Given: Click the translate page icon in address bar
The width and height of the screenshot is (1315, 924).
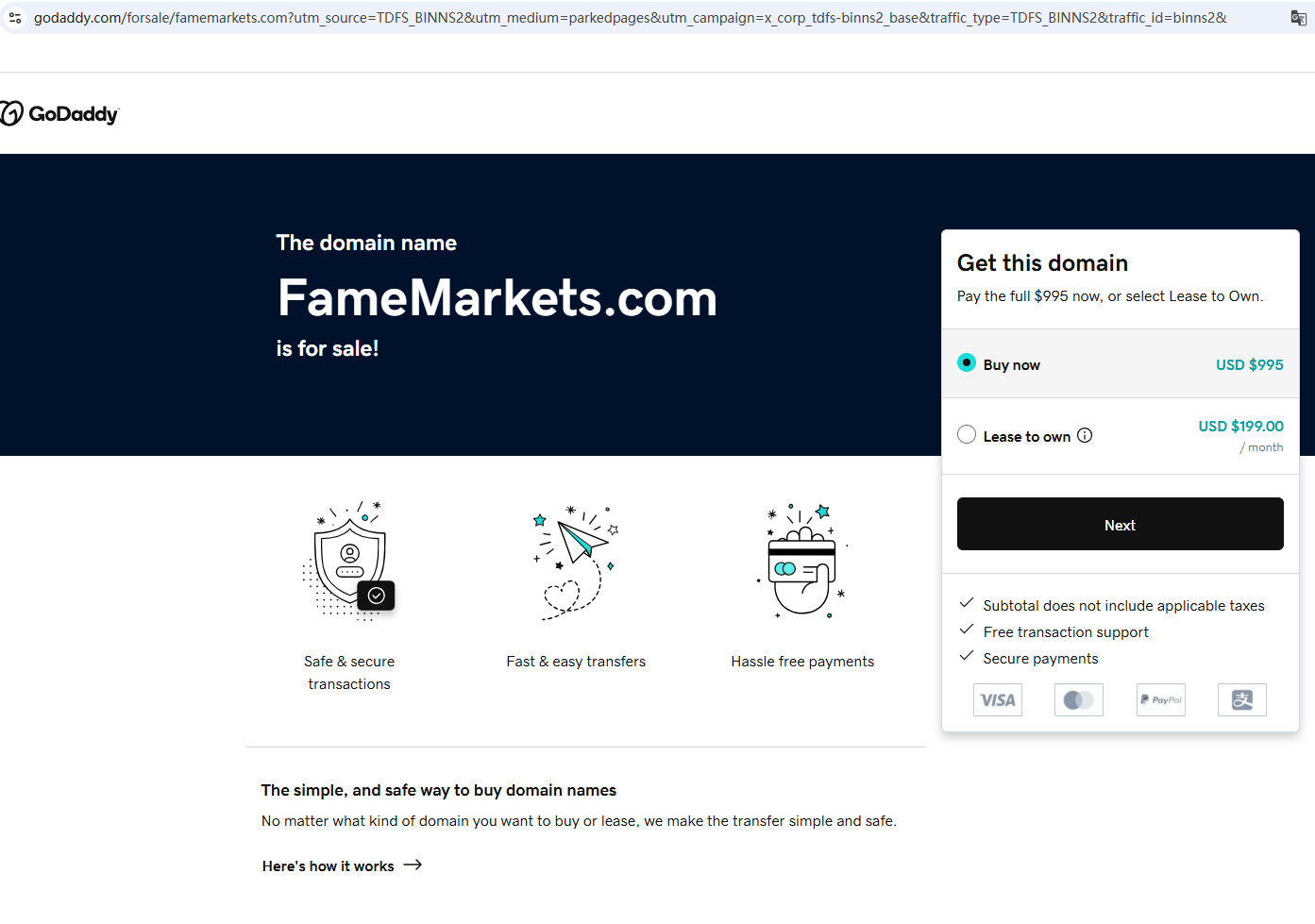Looking at the screenshot, I should (1298, 18).
